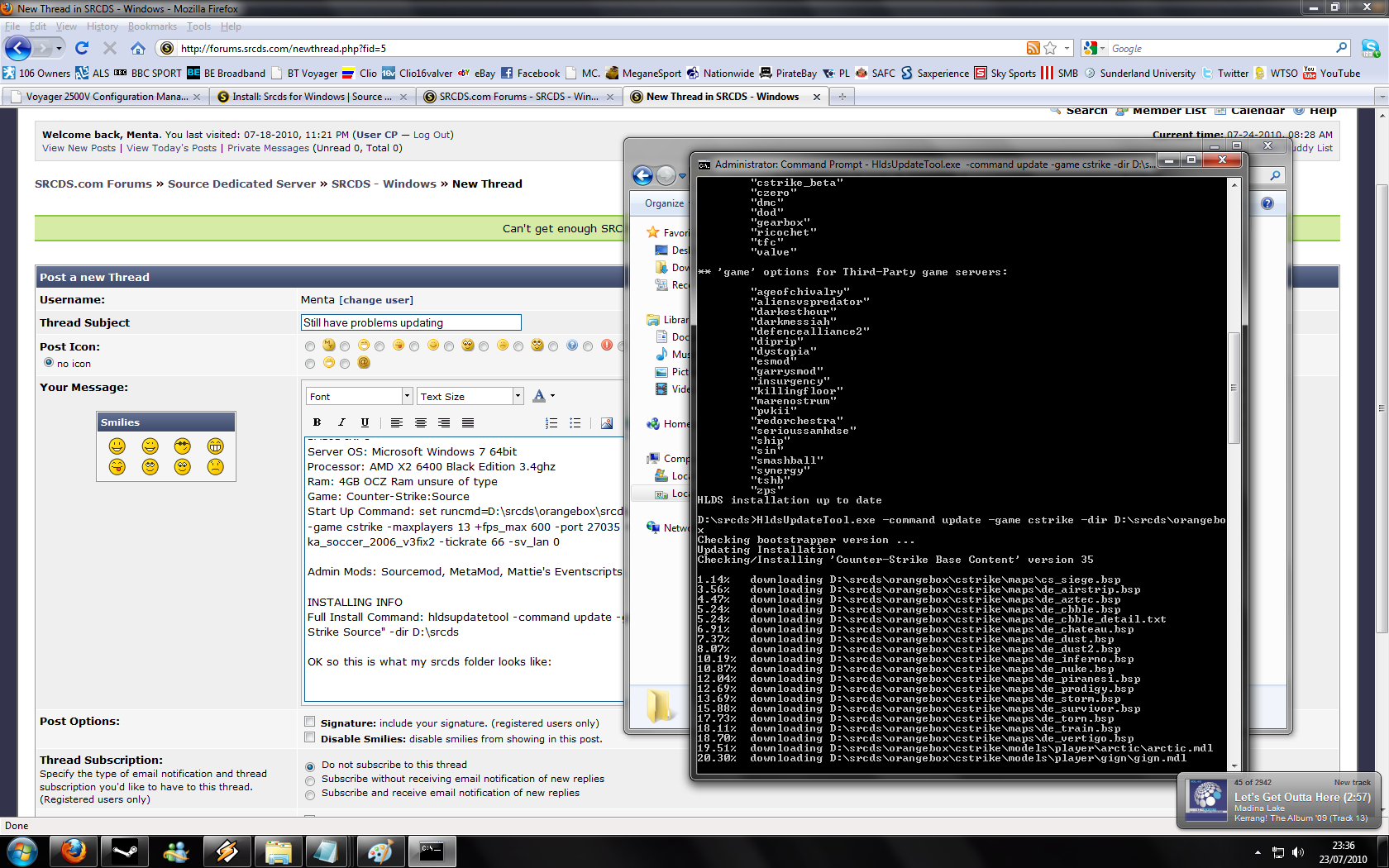The width and height of the screenshot is (1389, 868).
Task: Show hidden system tray icons arrow
Action: 1258,852
